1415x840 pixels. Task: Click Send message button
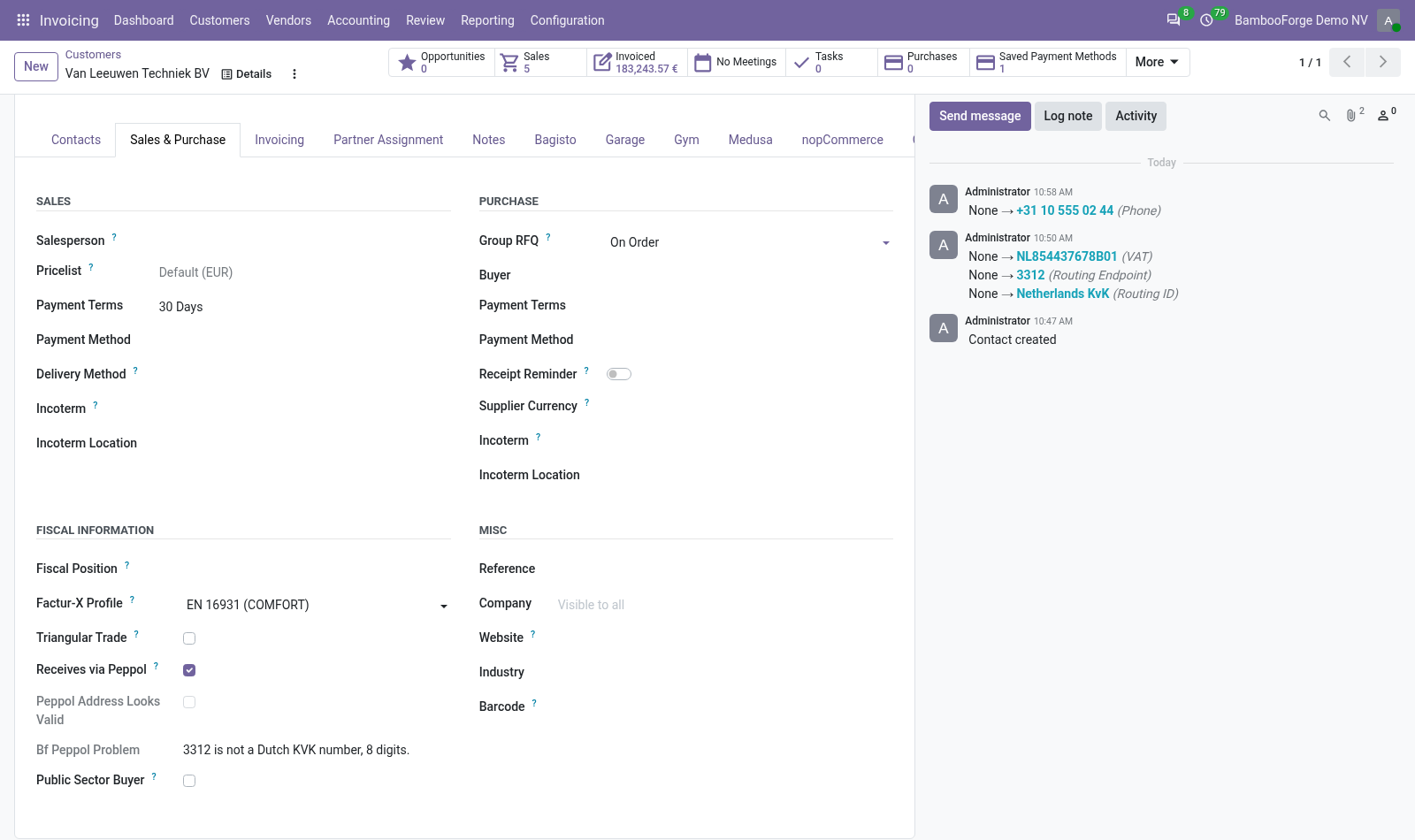(x=980, y=116)
